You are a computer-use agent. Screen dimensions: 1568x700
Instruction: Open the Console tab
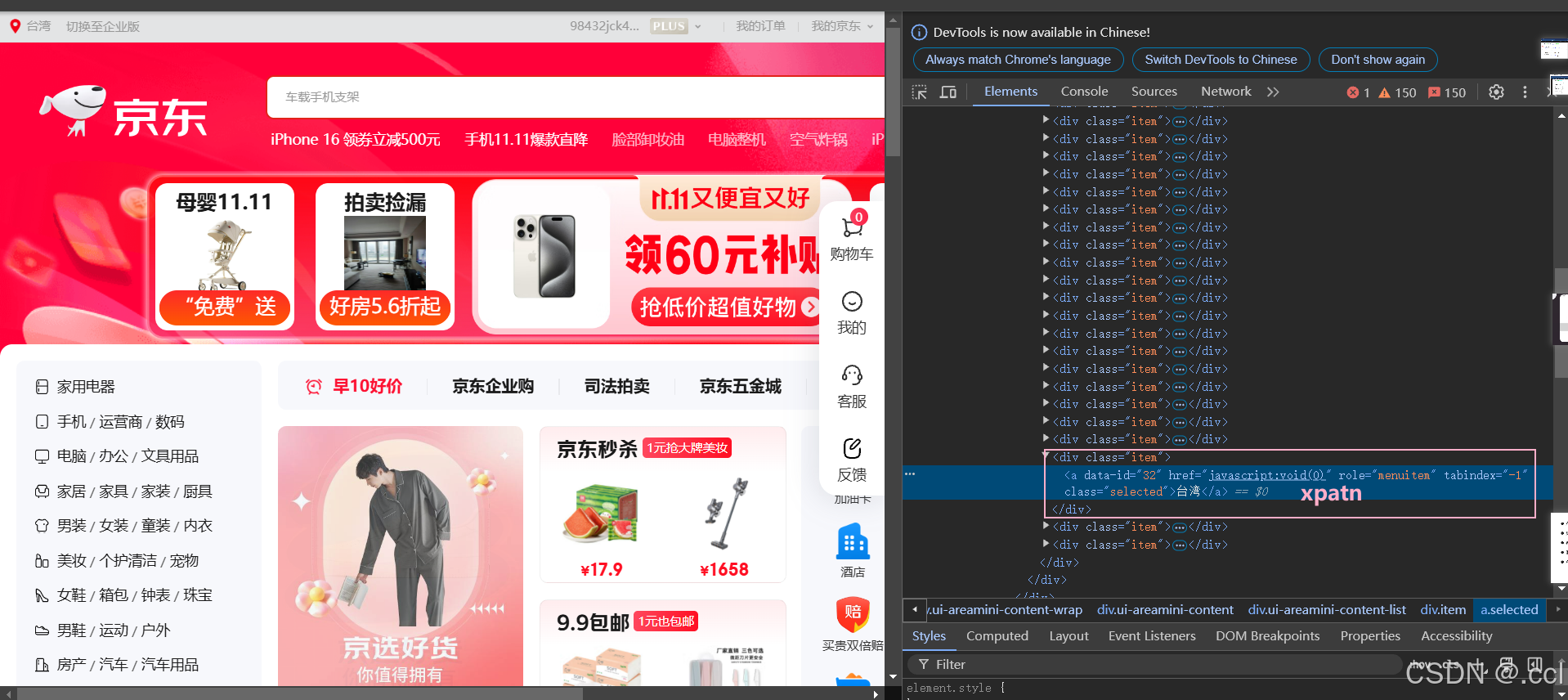[1084, 92]
